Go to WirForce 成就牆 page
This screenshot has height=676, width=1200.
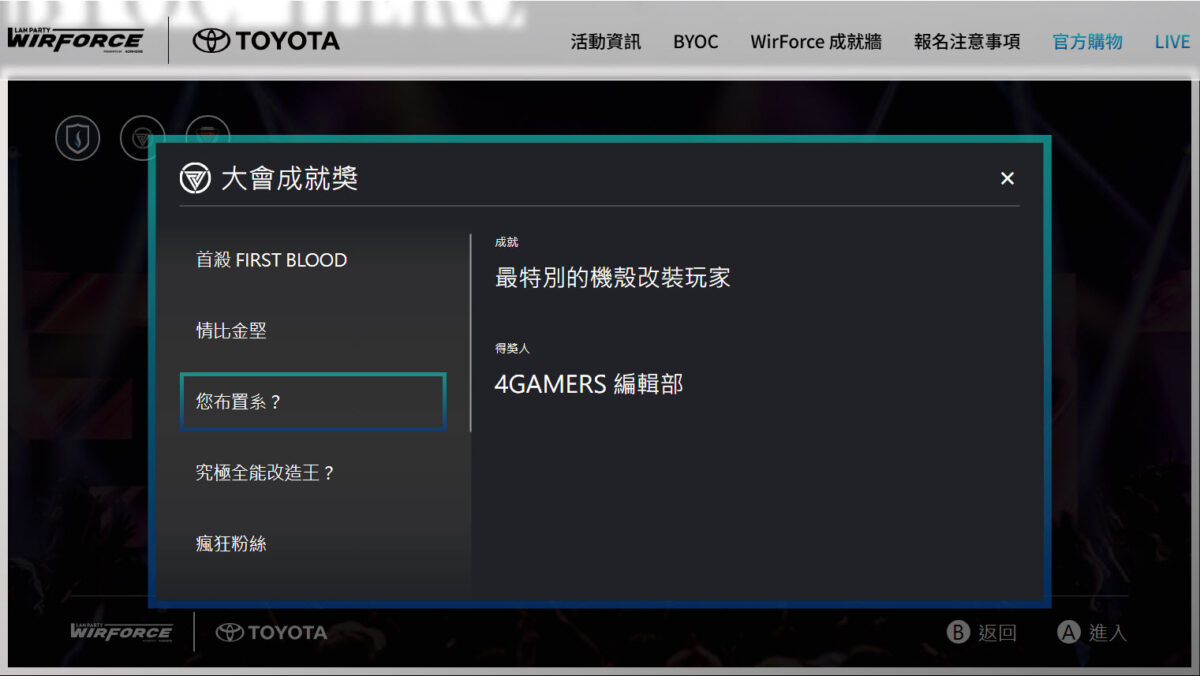(816, 42)
